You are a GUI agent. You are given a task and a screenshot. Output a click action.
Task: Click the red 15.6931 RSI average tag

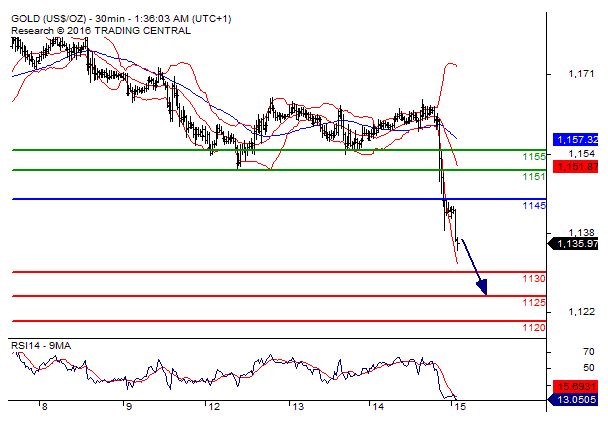(576, 386)
